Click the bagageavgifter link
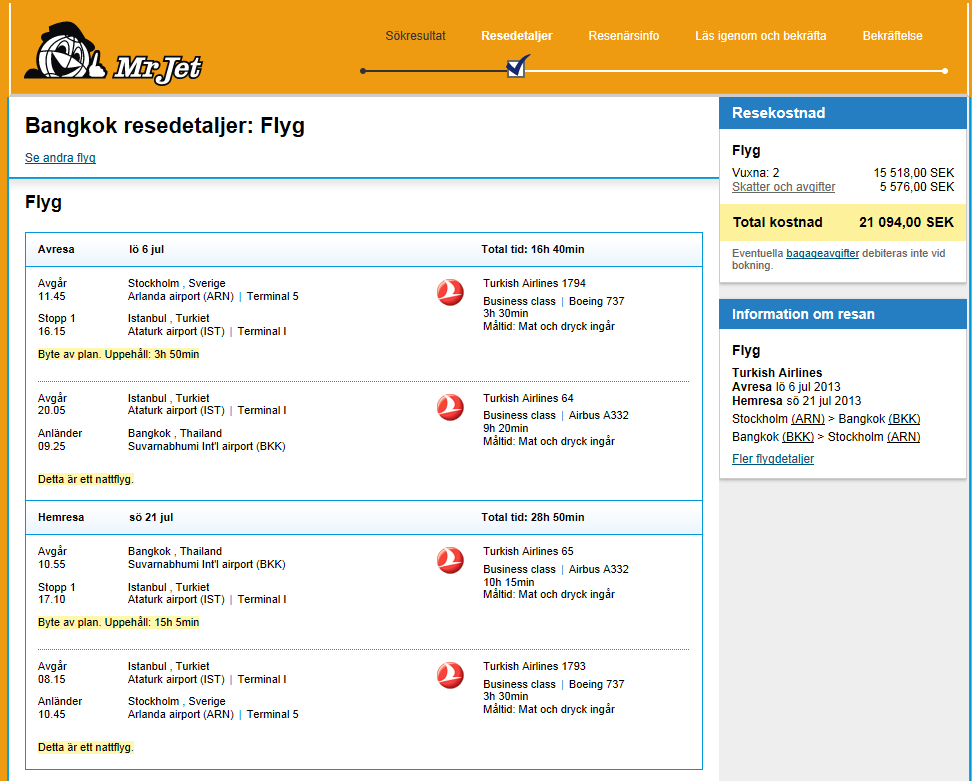The height and width of the screenshot is (781, 972). (x=822, y=254)
